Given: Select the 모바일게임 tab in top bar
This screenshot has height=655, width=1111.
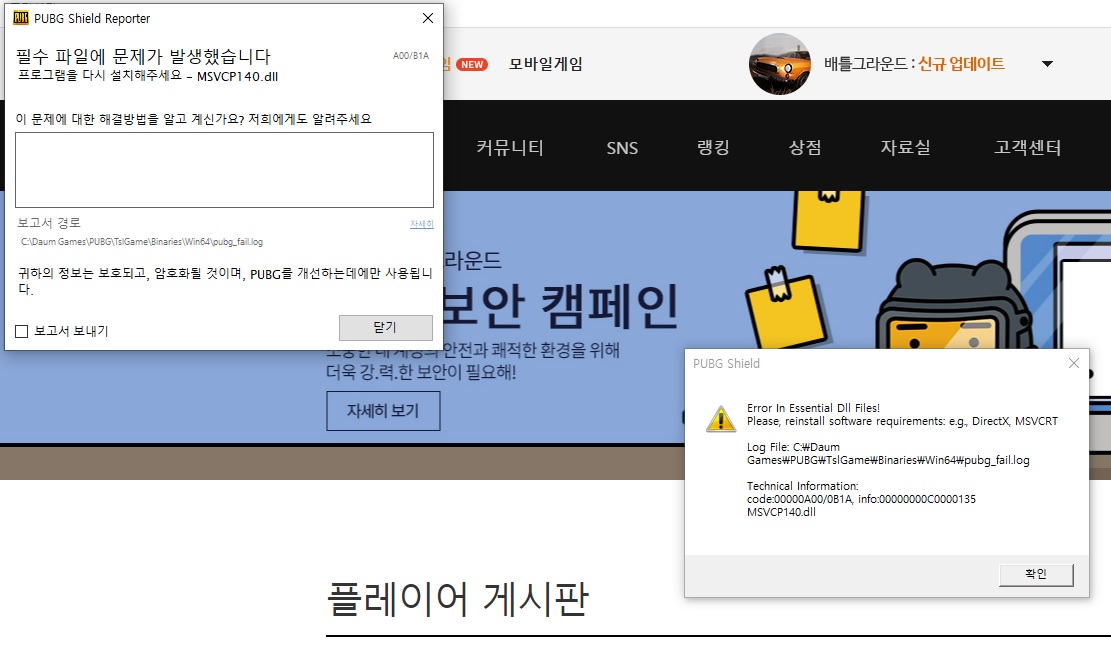Looking at the screenshot, I should [x=546, y=64].
